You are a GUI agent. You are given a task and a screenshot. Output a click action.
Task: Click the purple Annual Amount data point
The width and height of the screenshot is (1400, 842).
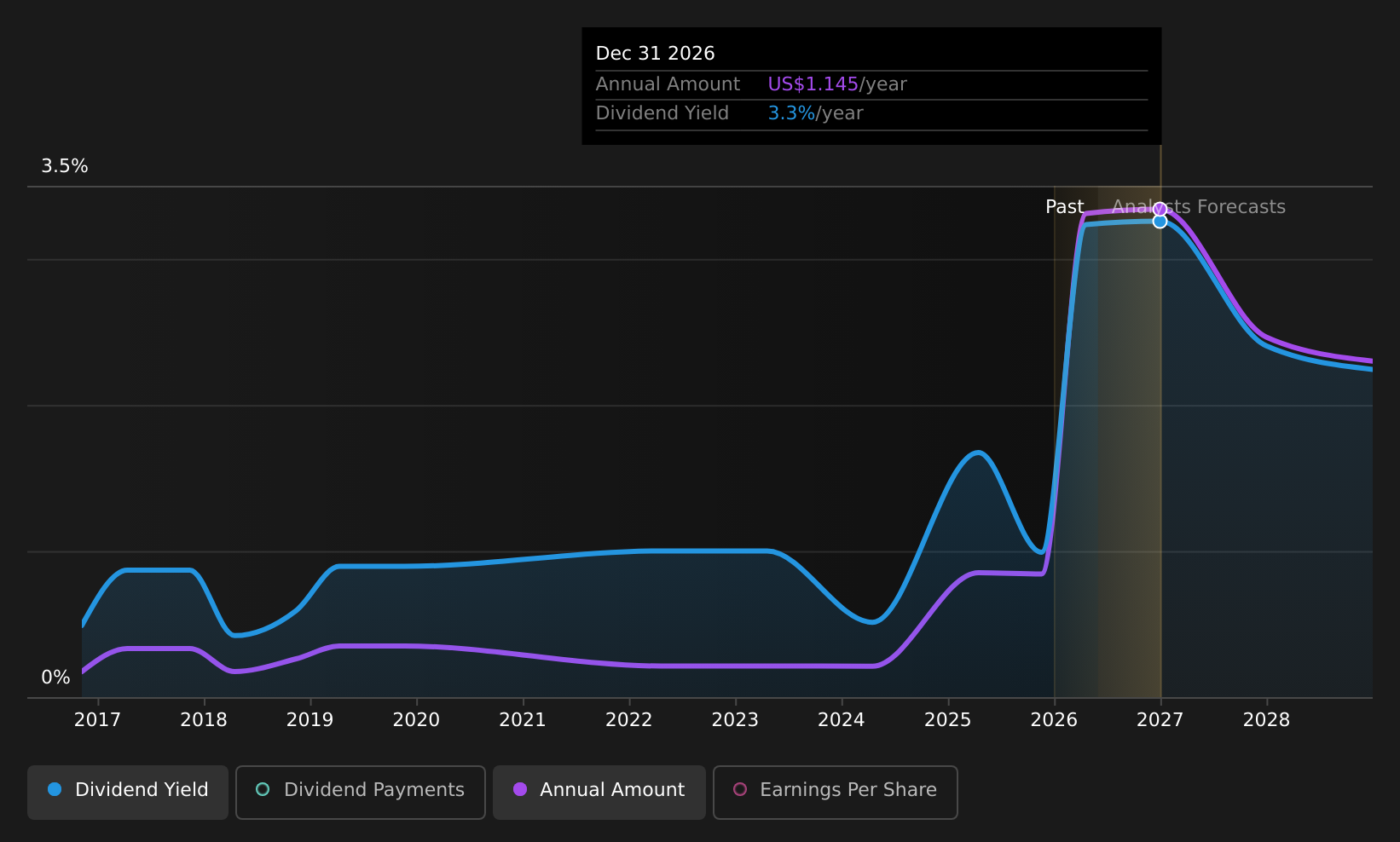1160,209
